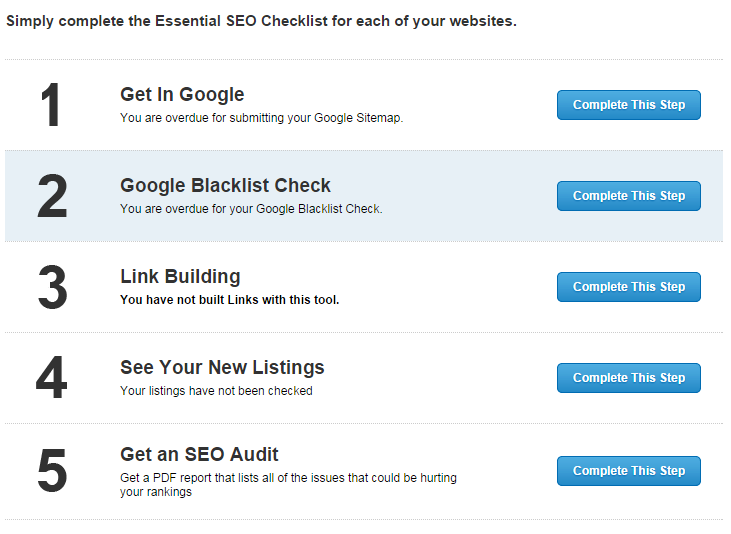
Task: Click the large step number 1
Action: pyautogui.click(x=51, y=105)
